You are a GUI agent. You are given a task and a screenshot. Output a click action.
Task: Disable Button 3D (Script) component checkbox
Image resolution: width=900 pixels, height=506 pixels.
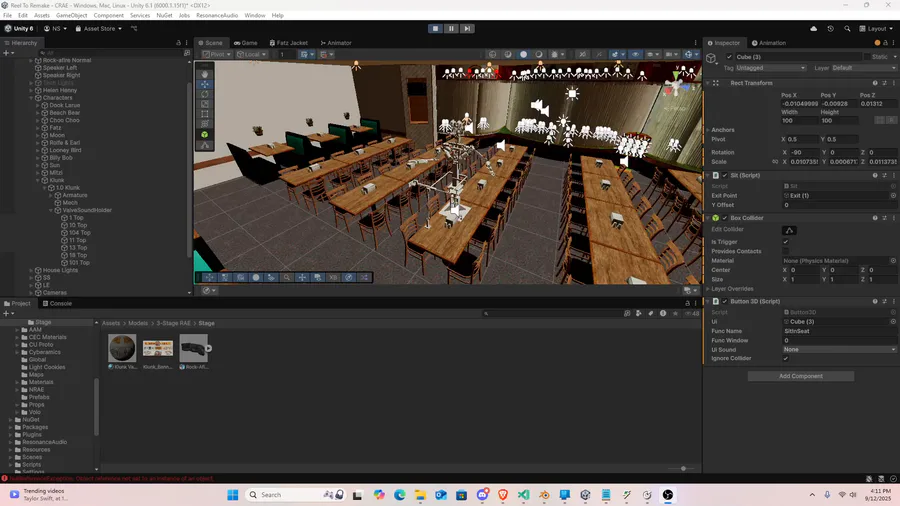tap(724, 301)
